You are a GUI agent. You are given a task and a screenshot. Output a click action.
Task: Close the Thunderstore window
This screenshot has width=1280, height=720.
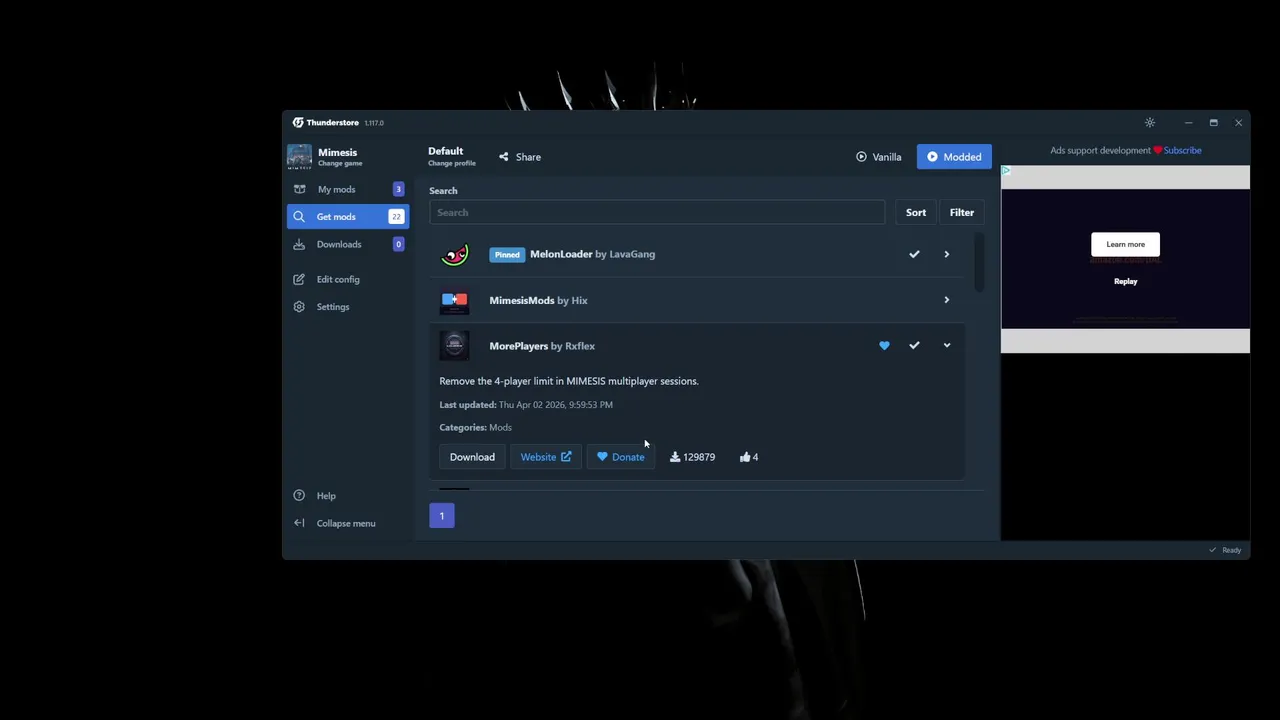pos(1238,123)
